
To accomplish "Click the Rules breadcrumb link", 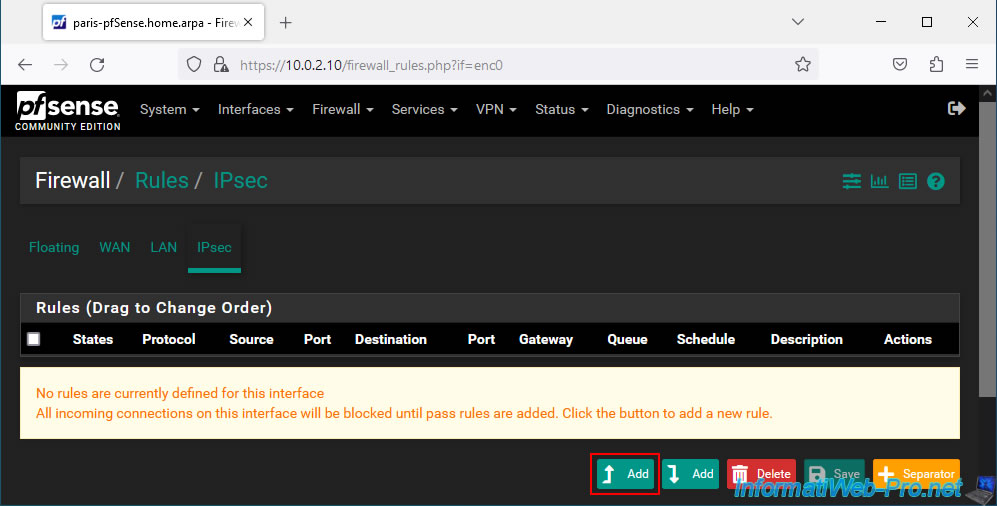I will [162, 181].
